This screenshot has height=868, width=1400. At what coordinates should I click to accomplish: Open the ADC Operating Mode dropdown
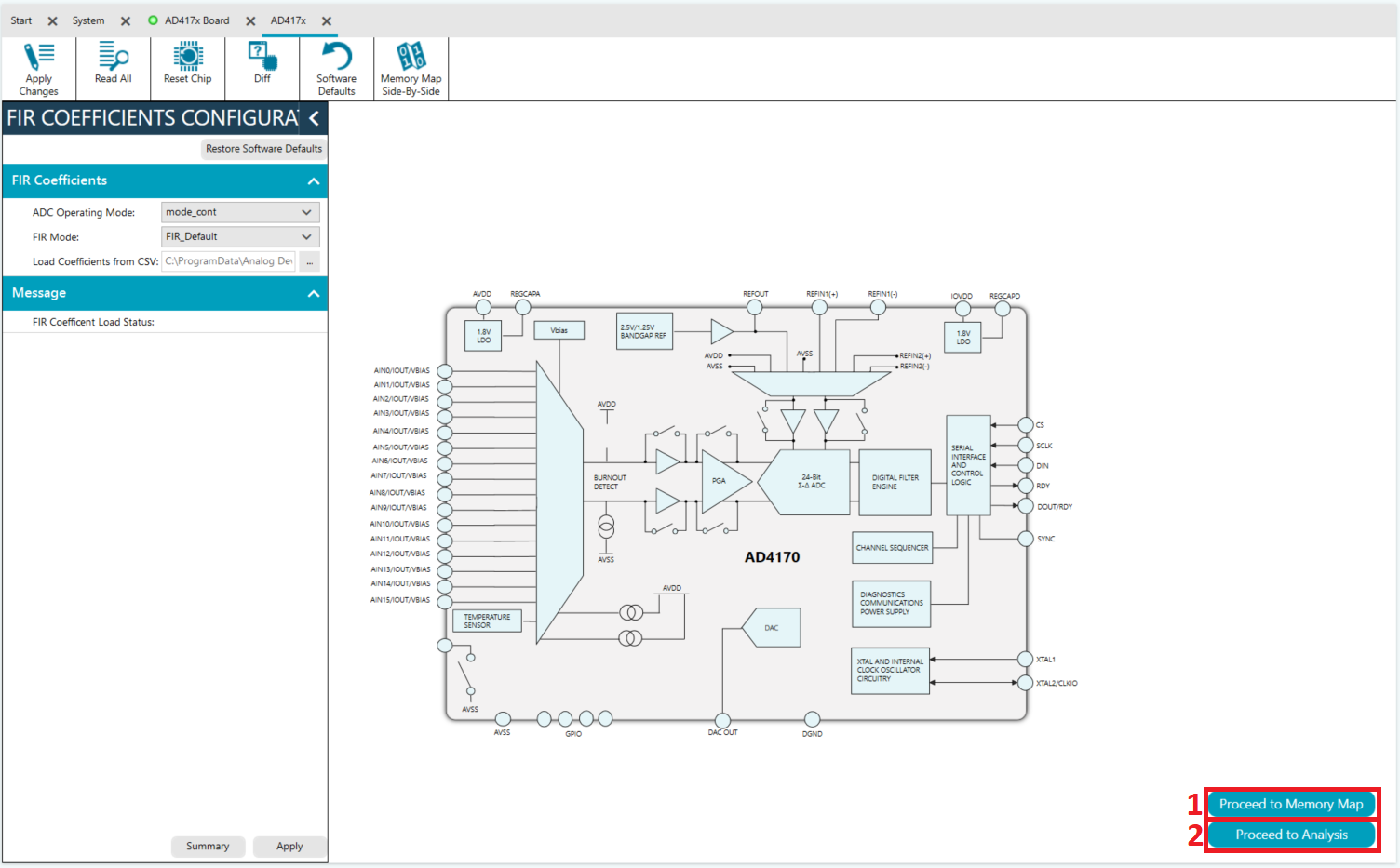pyautogui.click(x=240, y=212)
